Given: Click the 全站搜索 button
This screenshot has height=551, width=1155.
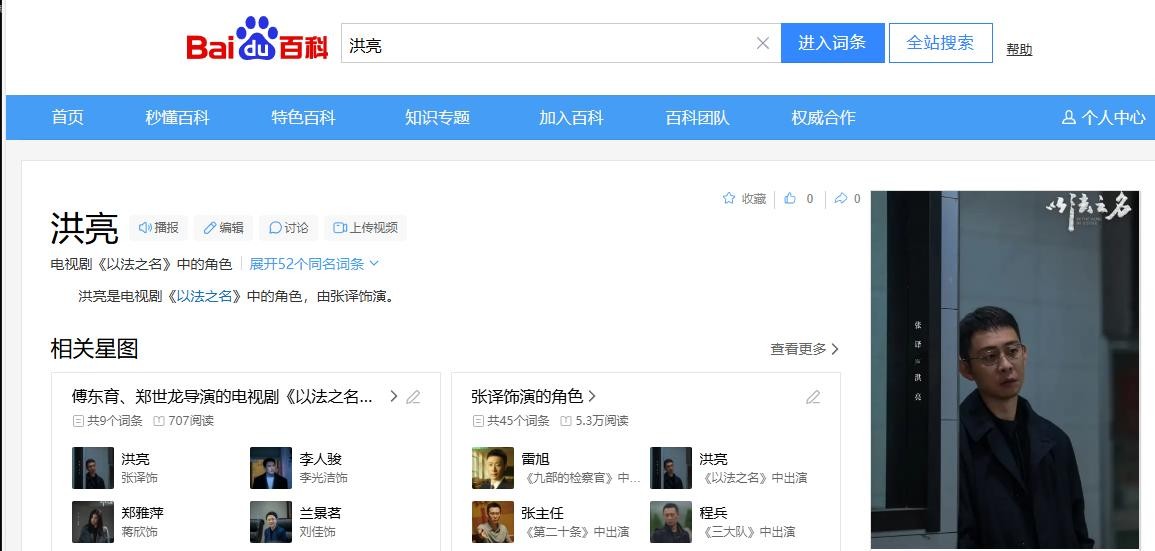Looking at the screenshot, I should pos(940,43).
